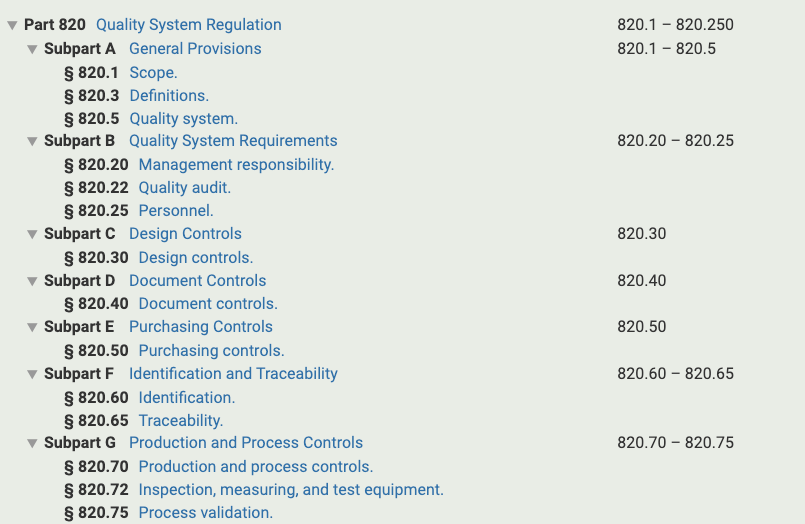The image size is (805, 524).
Task: Open the Traceability section link
Action: [181, 421]
